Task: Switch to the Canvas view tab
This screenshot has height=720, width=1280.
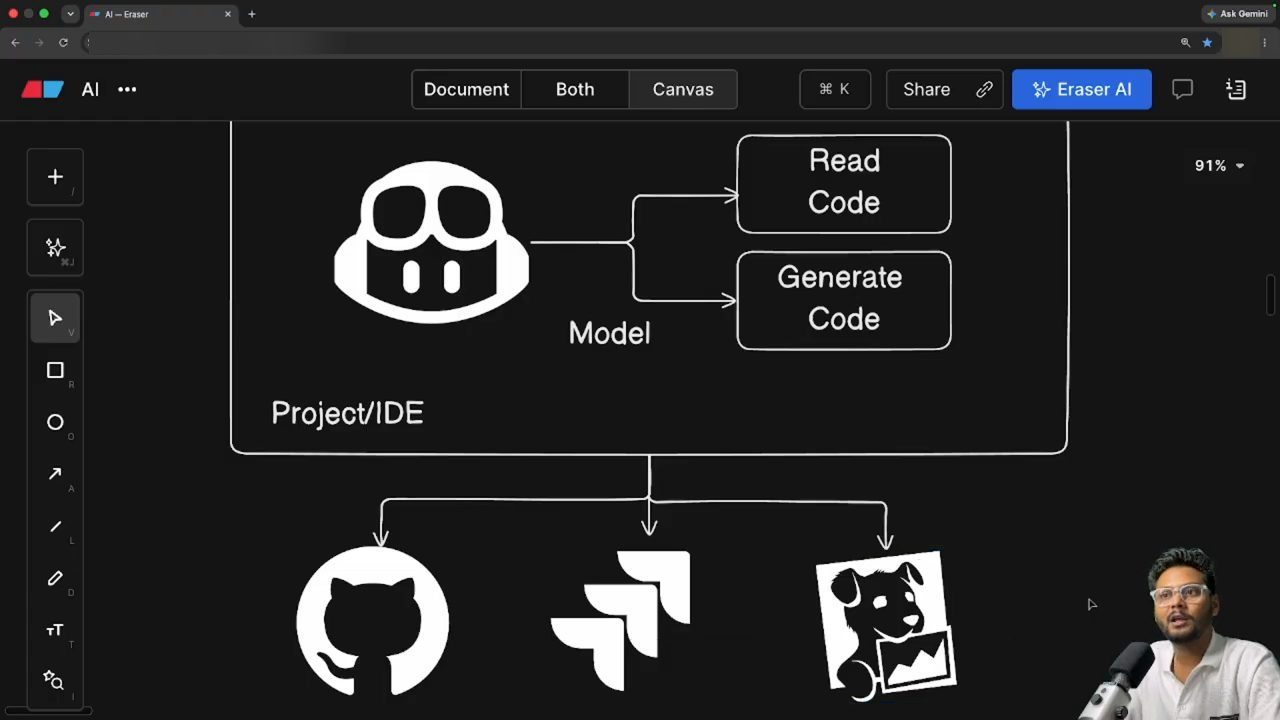Action: [683, 89]
